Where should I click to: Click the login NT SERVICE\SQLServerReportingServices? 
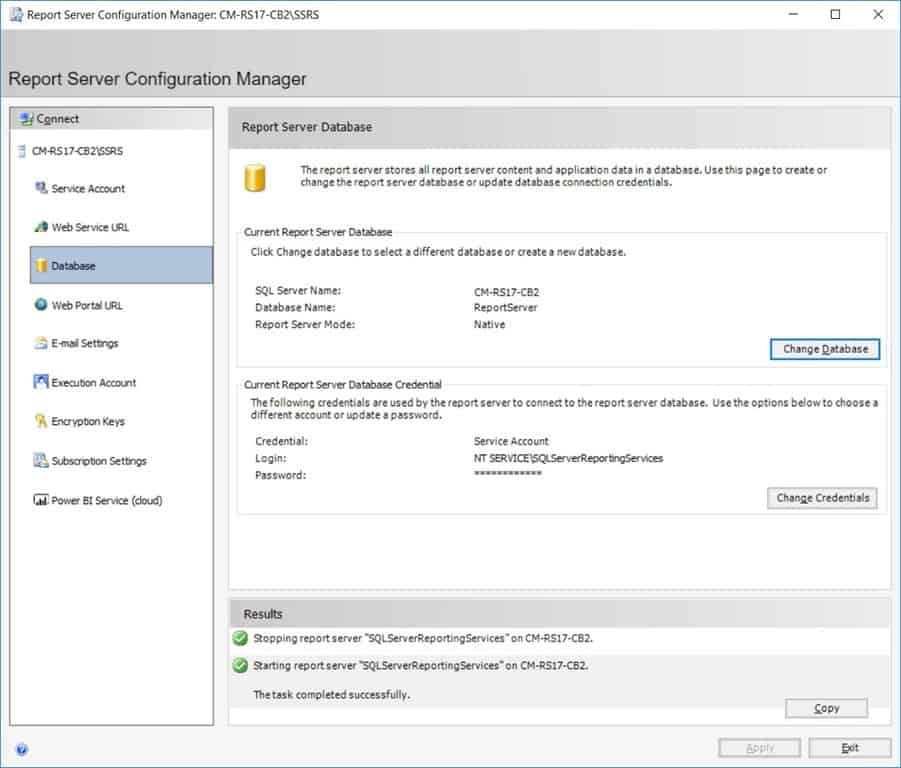pyautogui.click(x=568, y=458)
